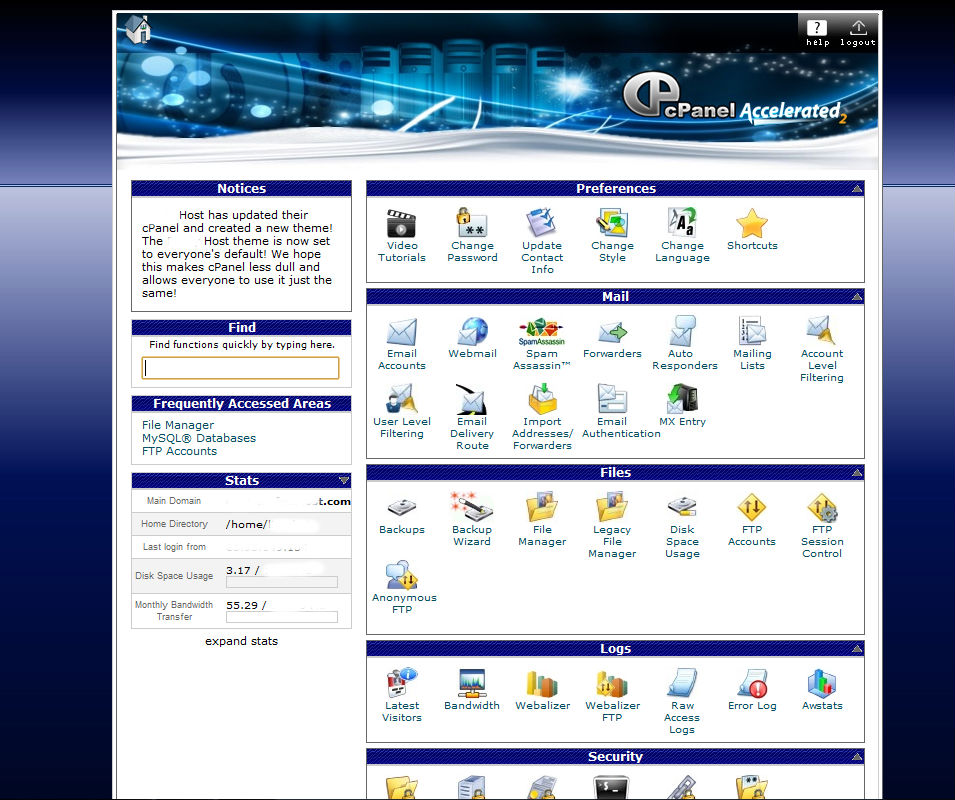Open FTP Accounts
The width and height of the screenshot is (955, 800).
[752, 512]
